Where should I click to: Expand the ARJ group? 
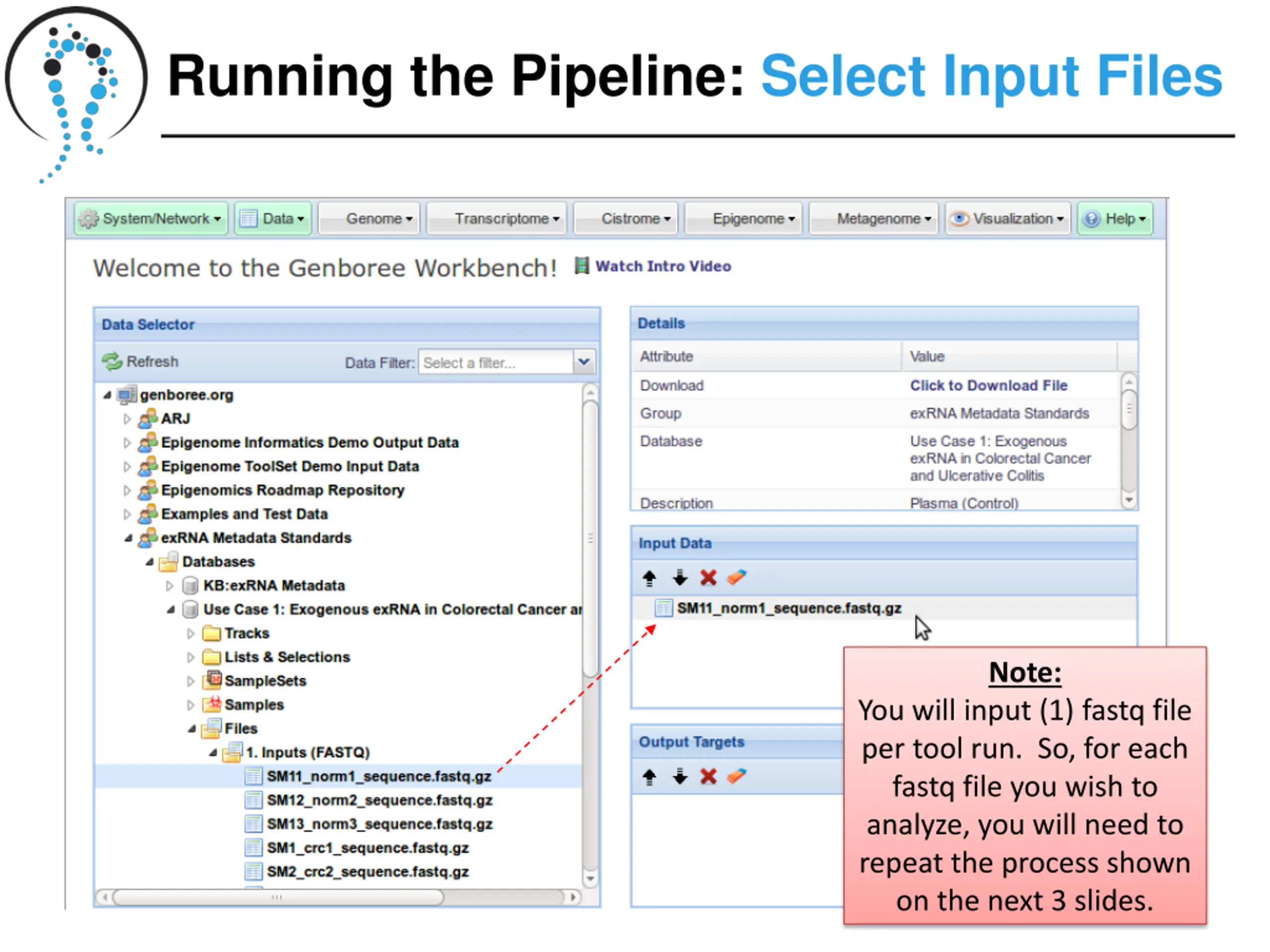(127, 419)
